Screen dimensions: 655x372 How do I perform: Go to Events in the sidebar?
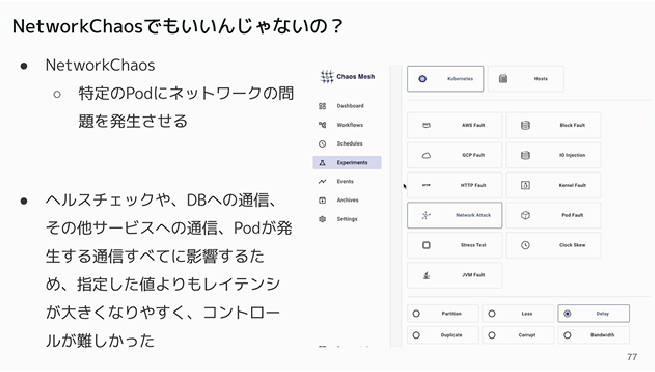click(345, 181)
